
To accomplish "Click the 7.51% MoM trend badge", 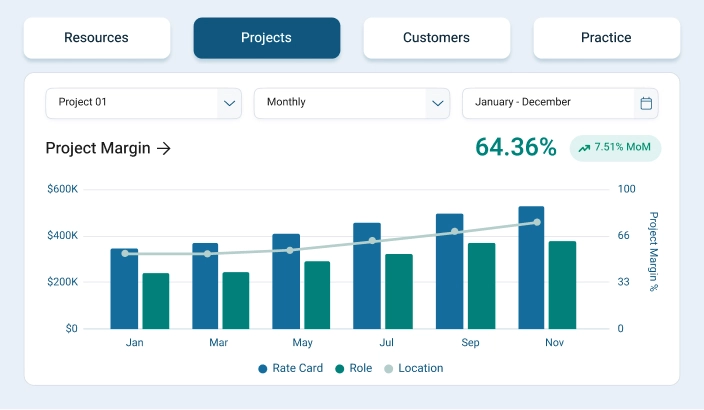I will tap(615, 148).
